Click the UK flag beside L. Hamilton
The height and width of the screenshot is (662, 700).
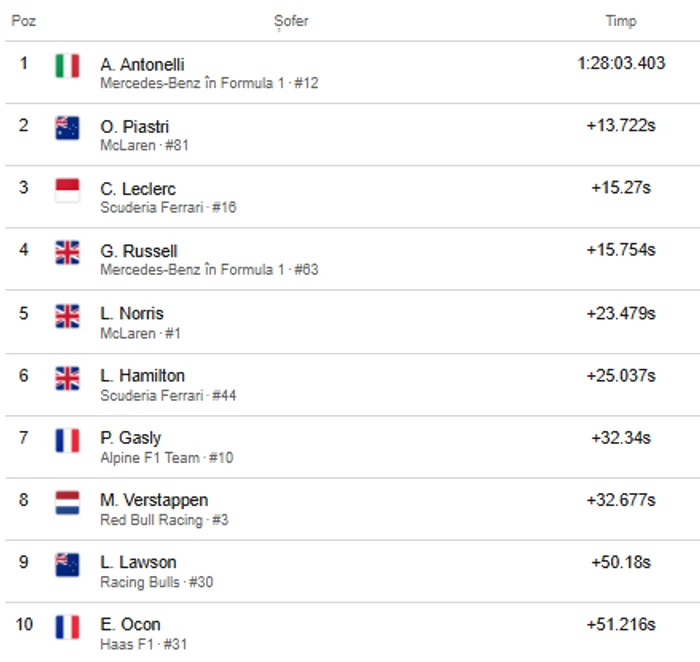[x=67, y=377]
